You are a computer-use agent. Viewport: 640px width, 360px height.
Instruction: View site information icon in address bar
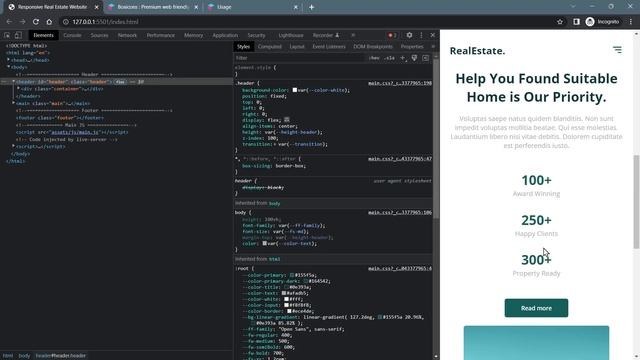coord(66,22)
